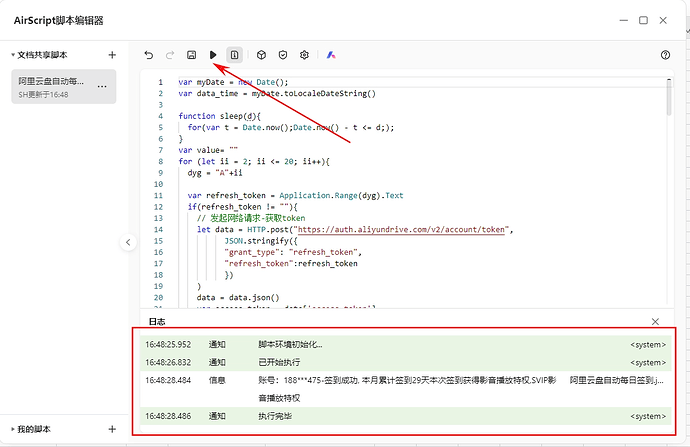This screenshot has width=690, height=447.
Task: Undo the last edit in toolbar
Action: (149, 55)
